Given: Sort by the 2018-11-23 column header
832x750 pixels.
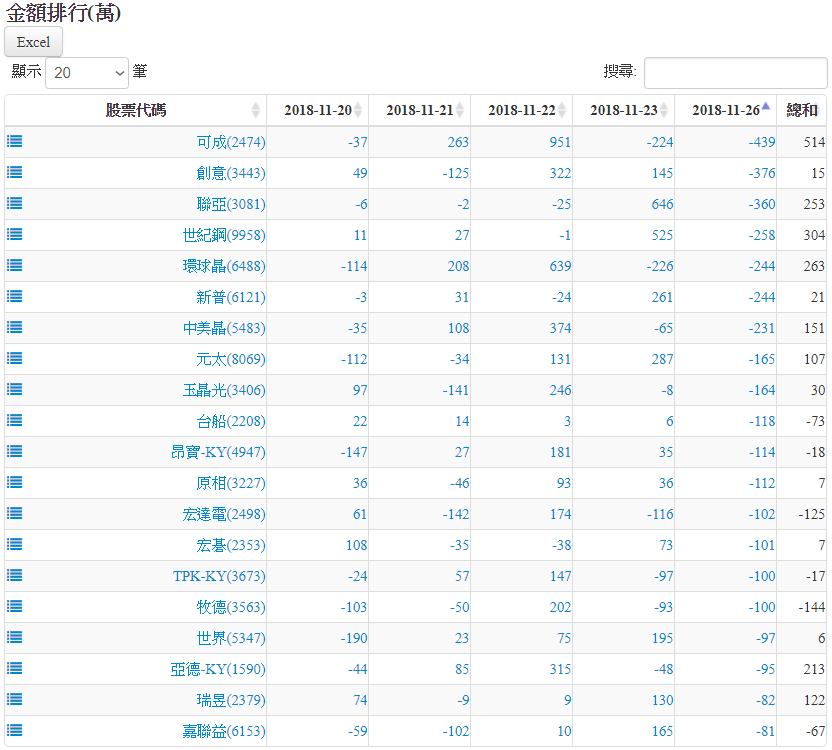Looking at the screenshot, I should click(x=623, y=110).
